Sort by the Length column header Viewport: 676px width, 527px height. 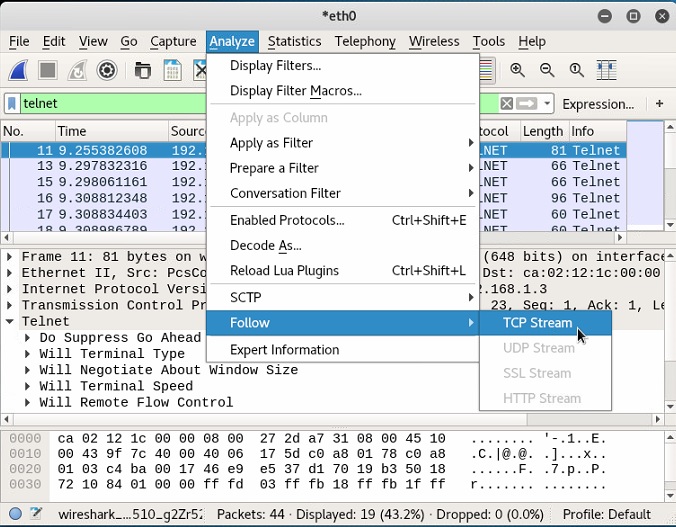click(x=543, y=131)
